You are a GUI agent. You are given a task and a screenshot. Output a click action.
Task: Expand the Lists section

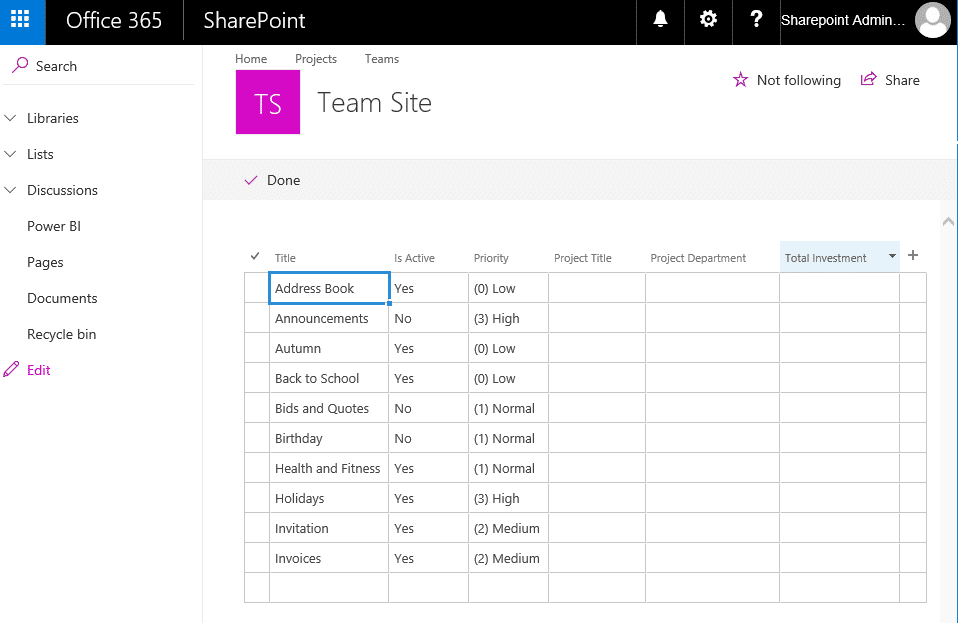coord(10,154)
